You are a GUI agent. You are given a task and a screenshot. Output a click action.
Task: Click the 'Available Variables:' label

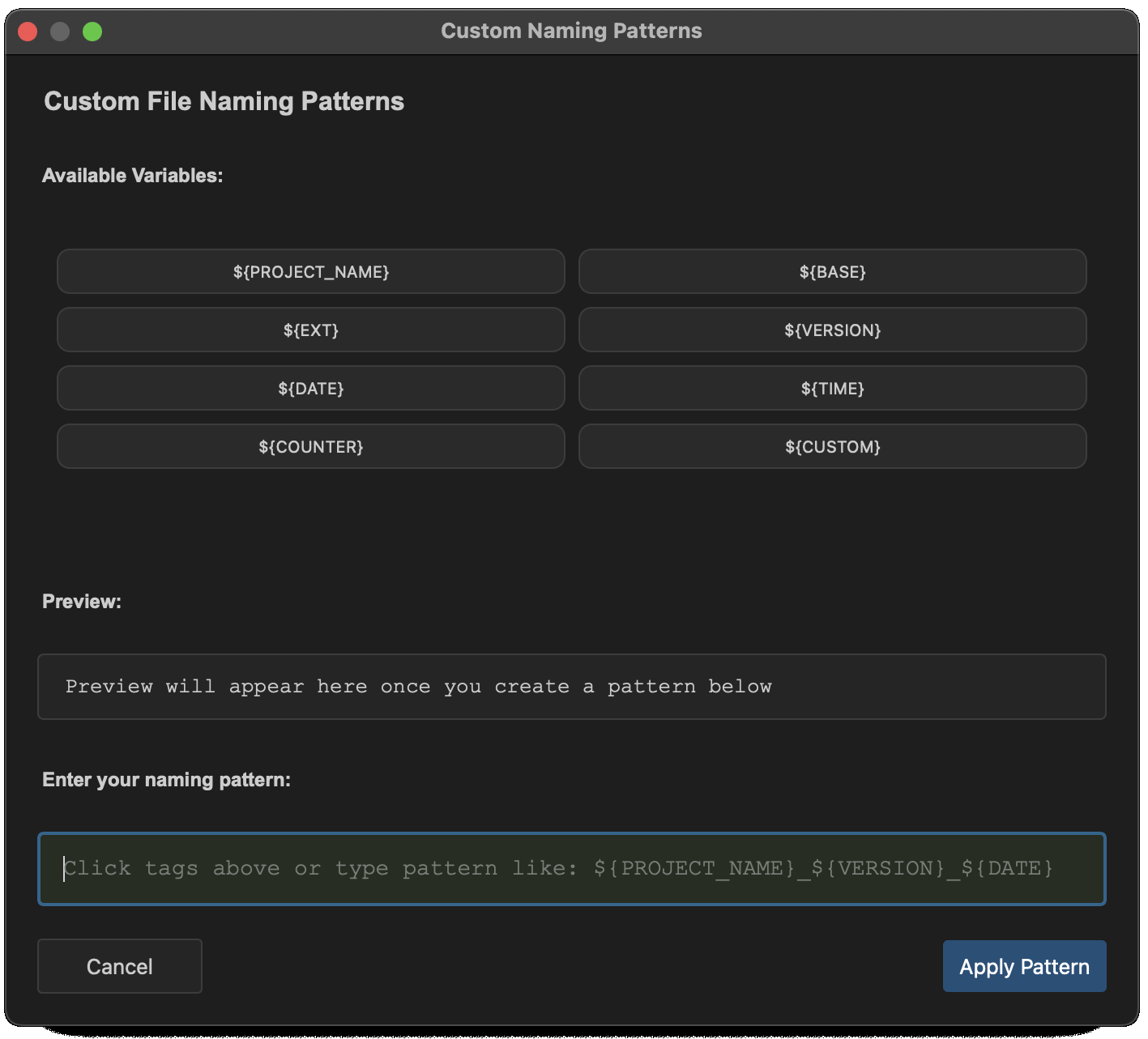point(132,176)
